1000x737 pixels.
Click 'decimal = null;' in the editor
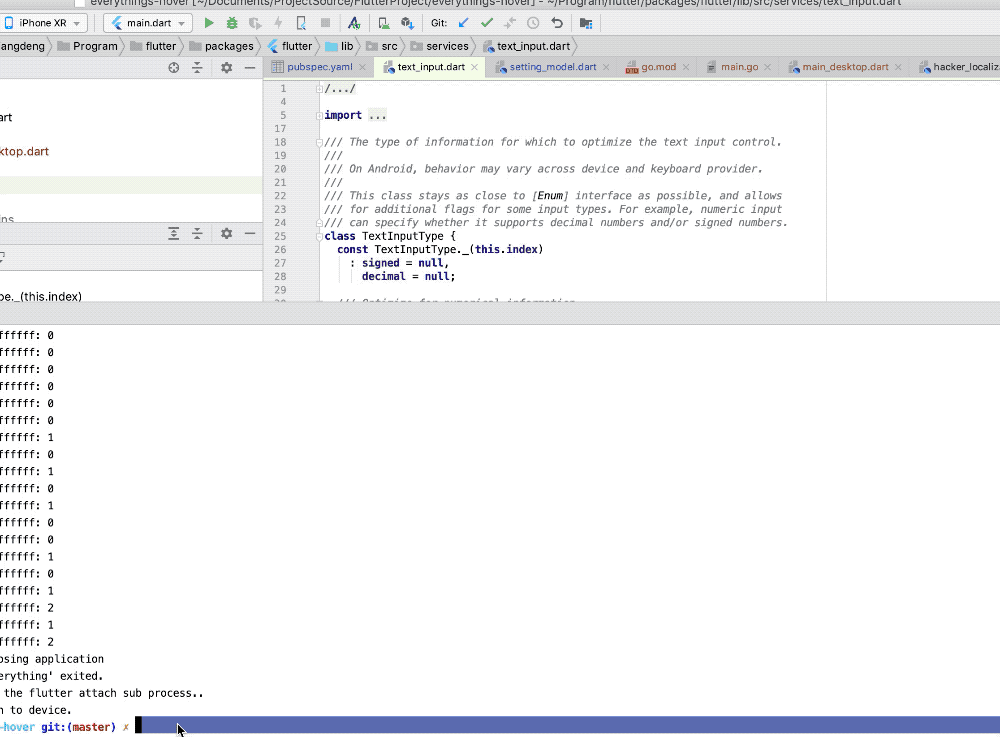point(408,277)
